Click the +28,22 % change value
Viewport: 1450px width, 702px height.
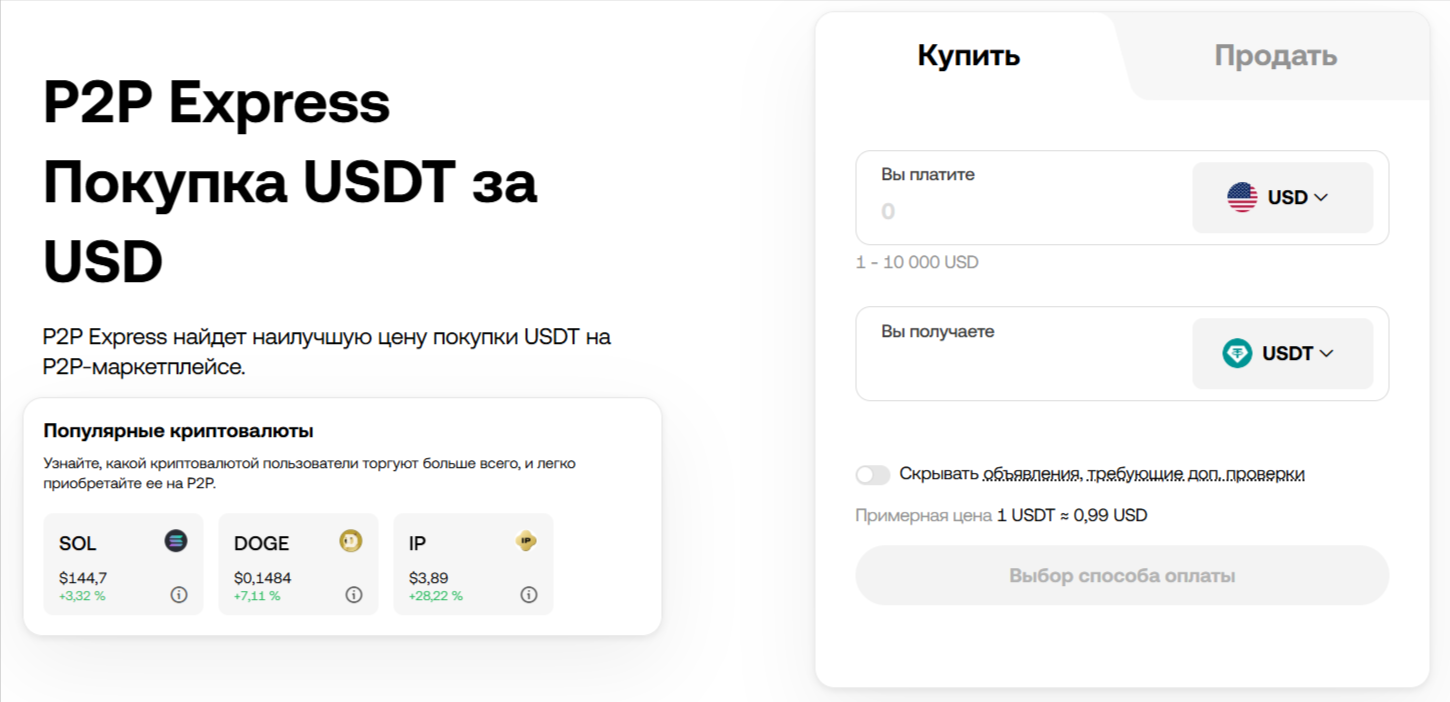coord(436,596)
